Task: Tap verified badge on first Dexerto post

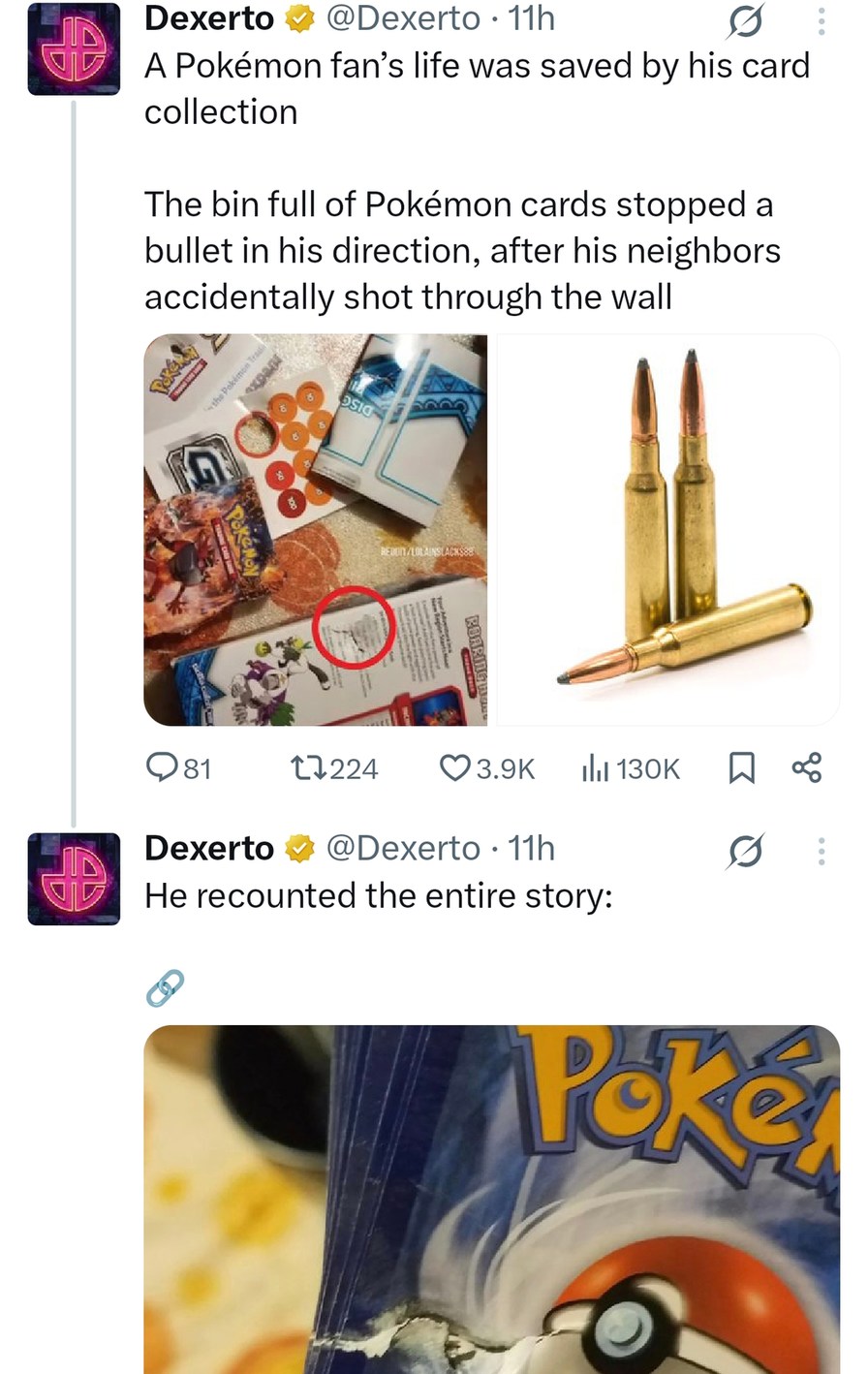Action: point(299,19)
